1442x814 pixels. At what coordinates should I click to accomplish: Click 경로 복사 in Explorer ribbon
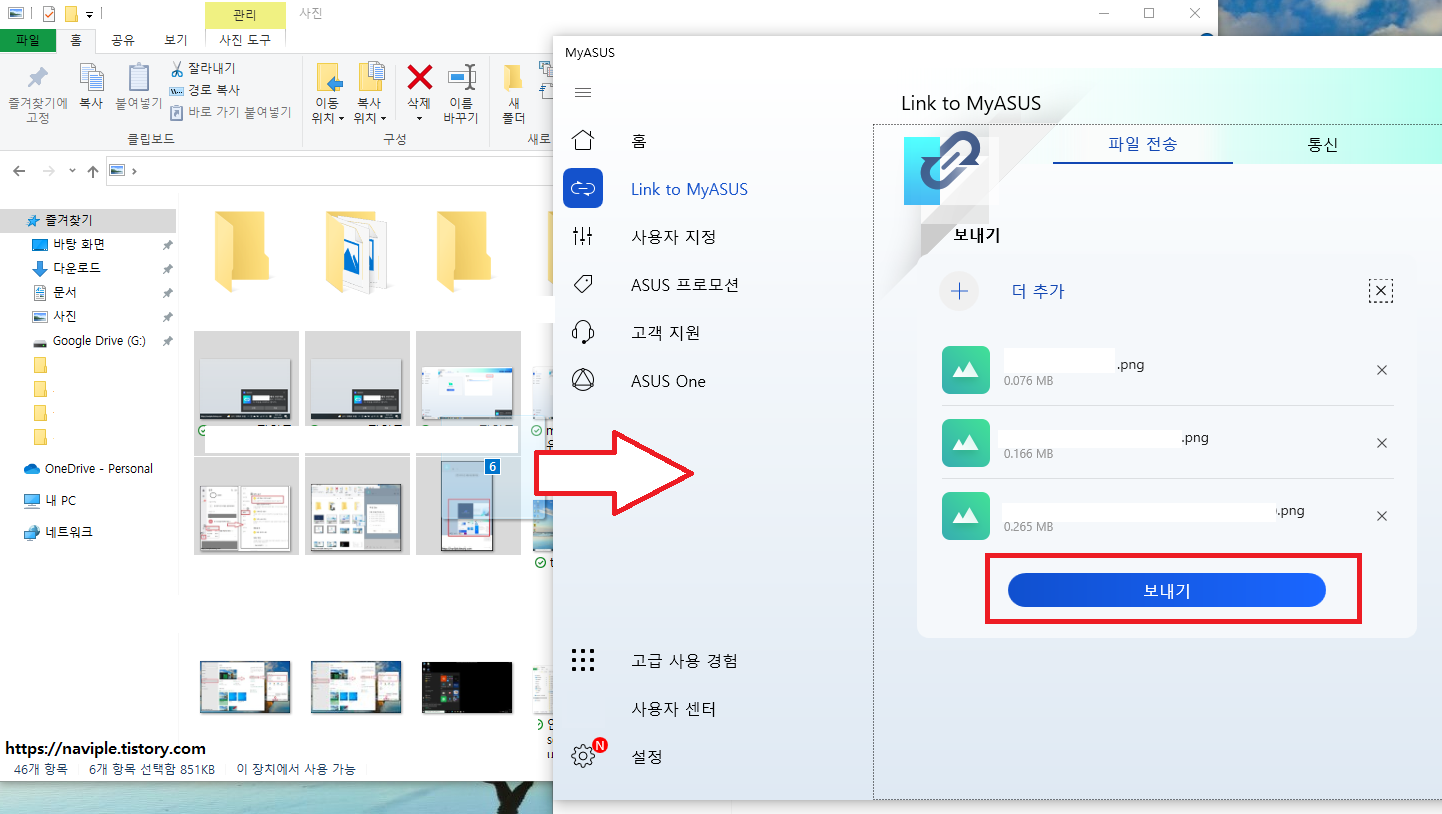(204, 90)
